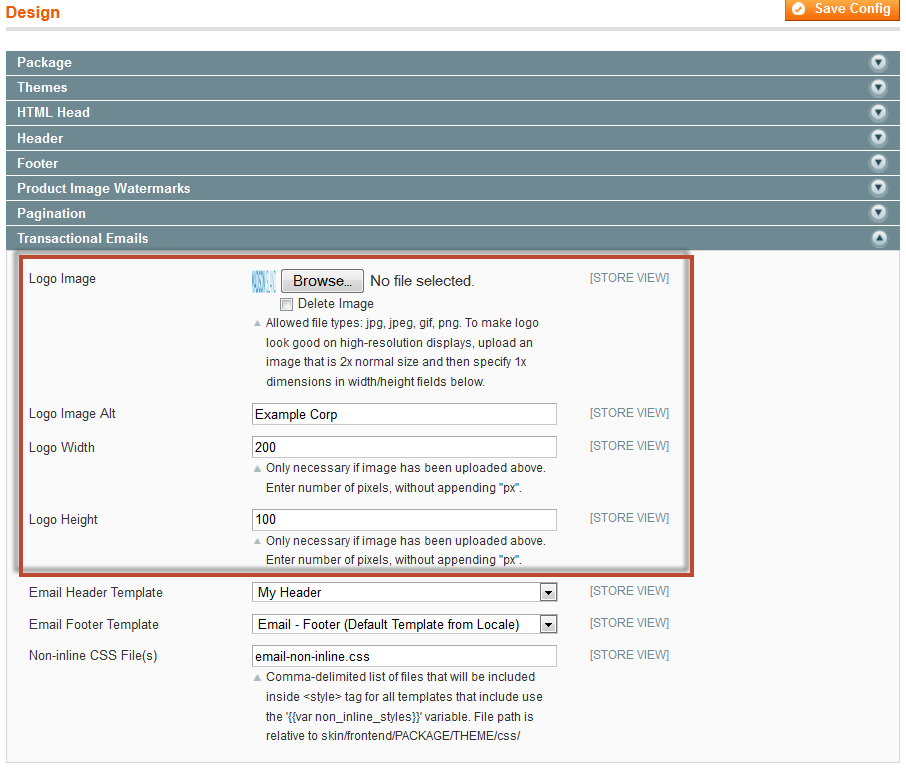Select the Non-inline CSS File(s) input
The width and height of the screenshot is (906, 768).
click(404, 656)
